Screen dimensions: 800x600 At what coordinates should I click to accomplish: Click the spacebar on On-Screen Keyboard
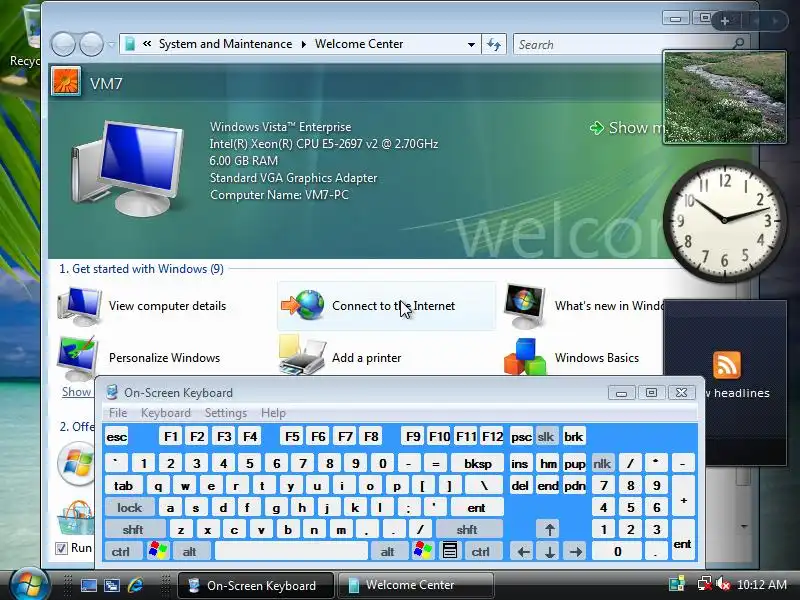(291, 552)
